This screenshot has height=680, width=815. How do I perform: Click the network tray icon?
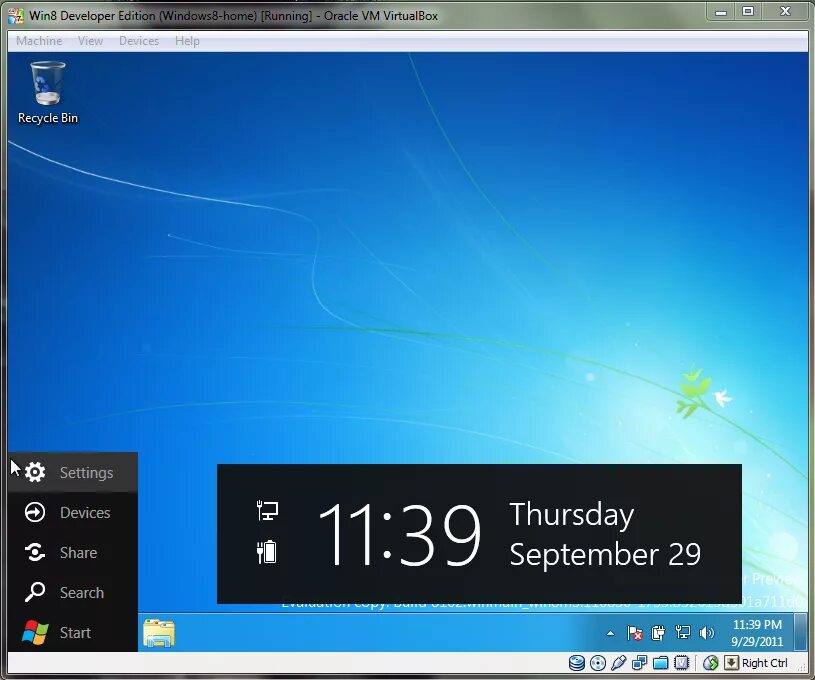coord(682,633)
